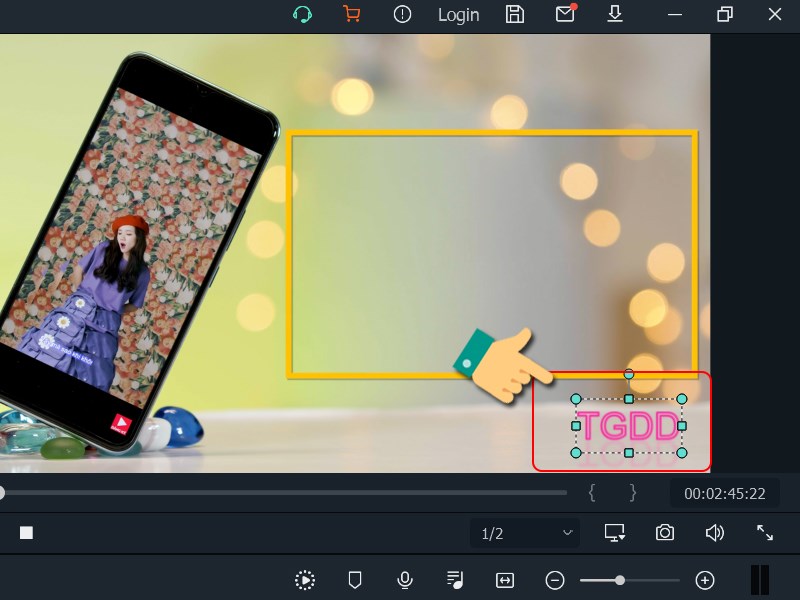Open the headset support assistant

(301, 15)
